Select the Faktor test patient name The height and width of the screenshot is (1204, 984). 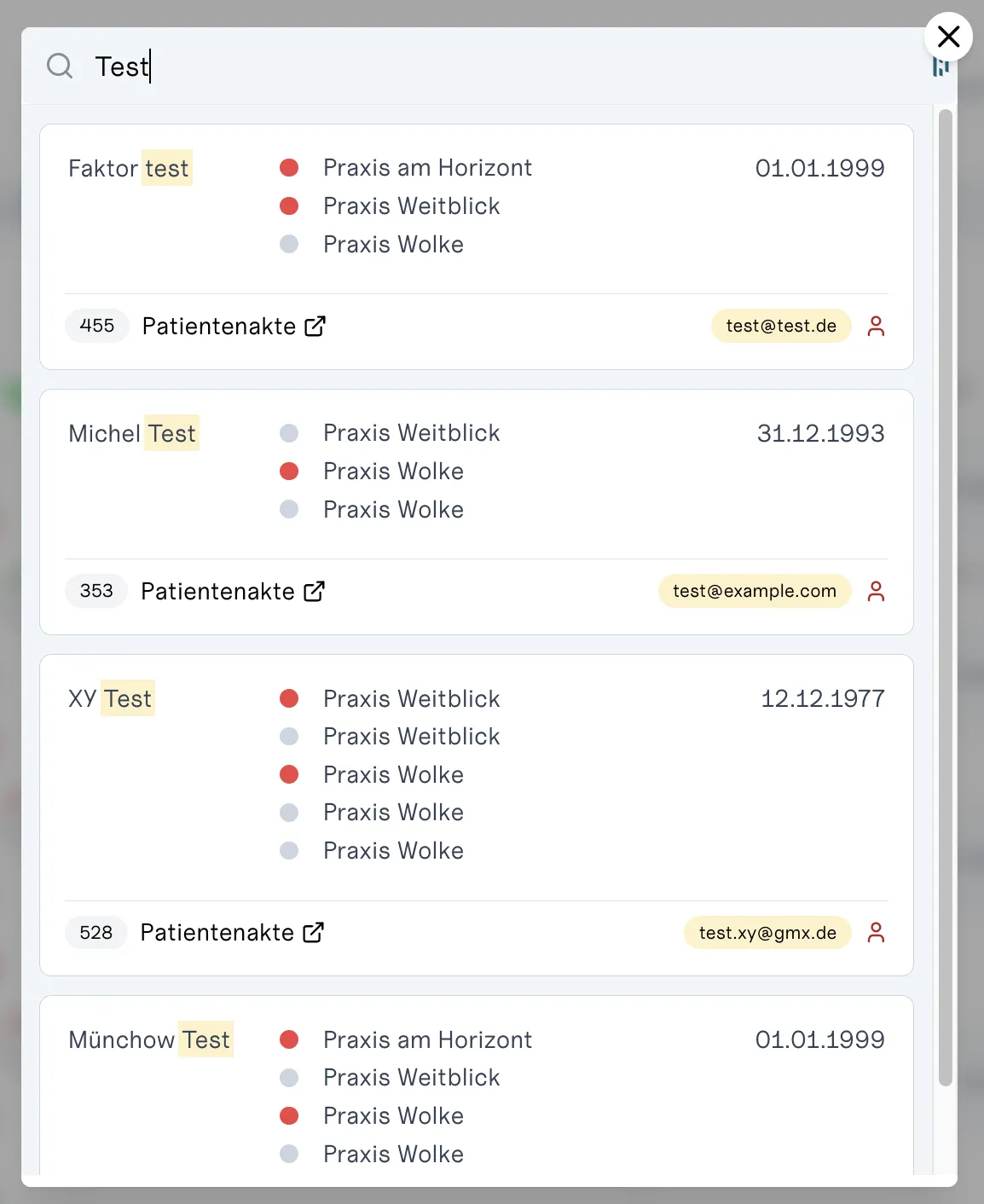(130, 168)
